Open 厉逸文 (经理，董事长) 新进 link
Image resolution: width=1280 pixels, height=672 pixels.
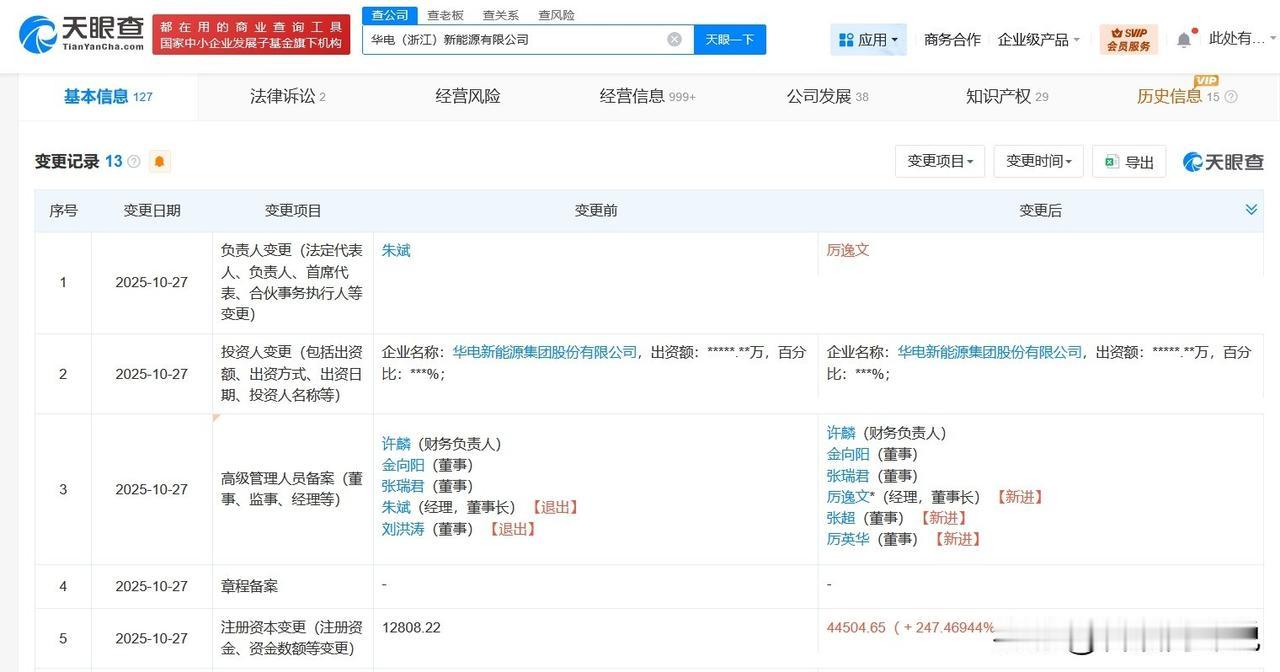point(848,497)
